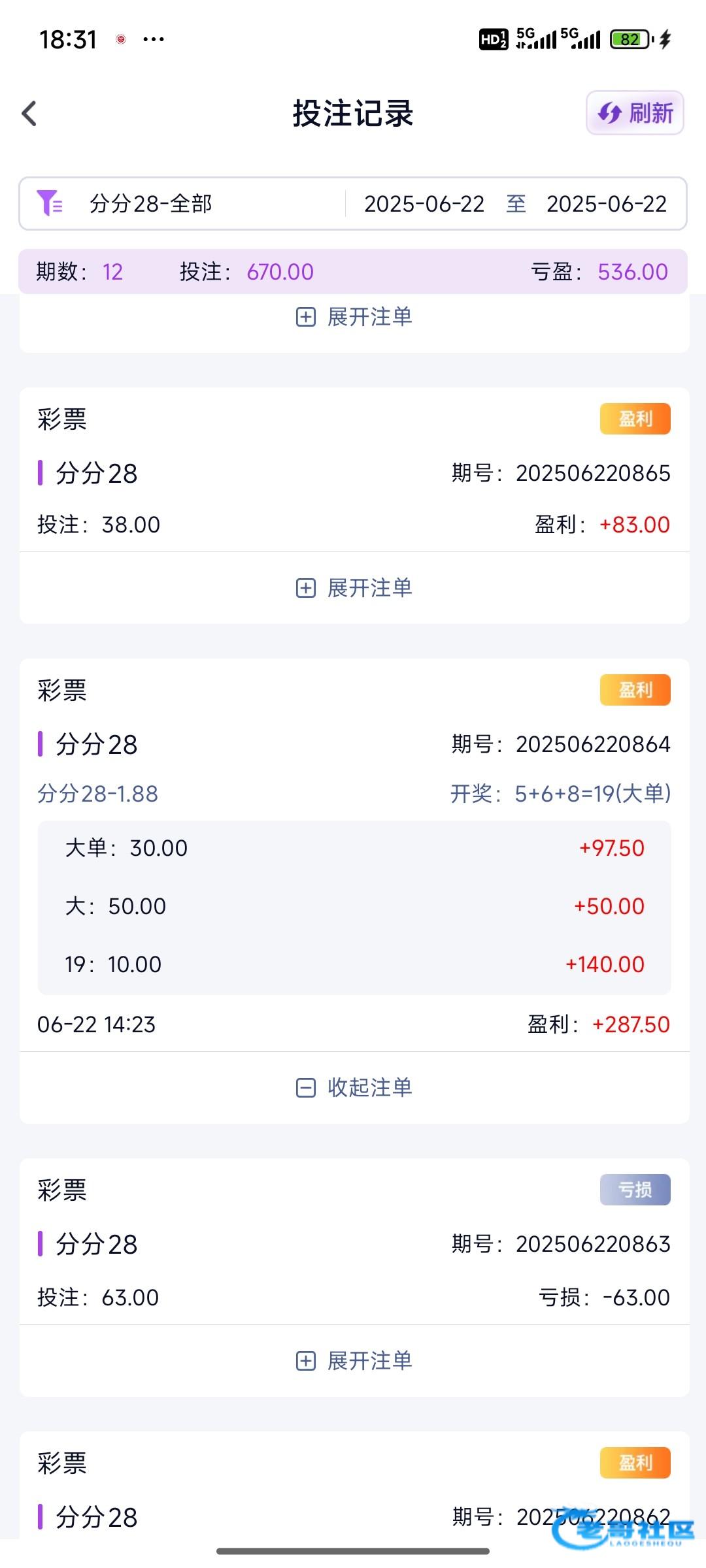Pick the start date 2025-06-22

click(424, 204)
